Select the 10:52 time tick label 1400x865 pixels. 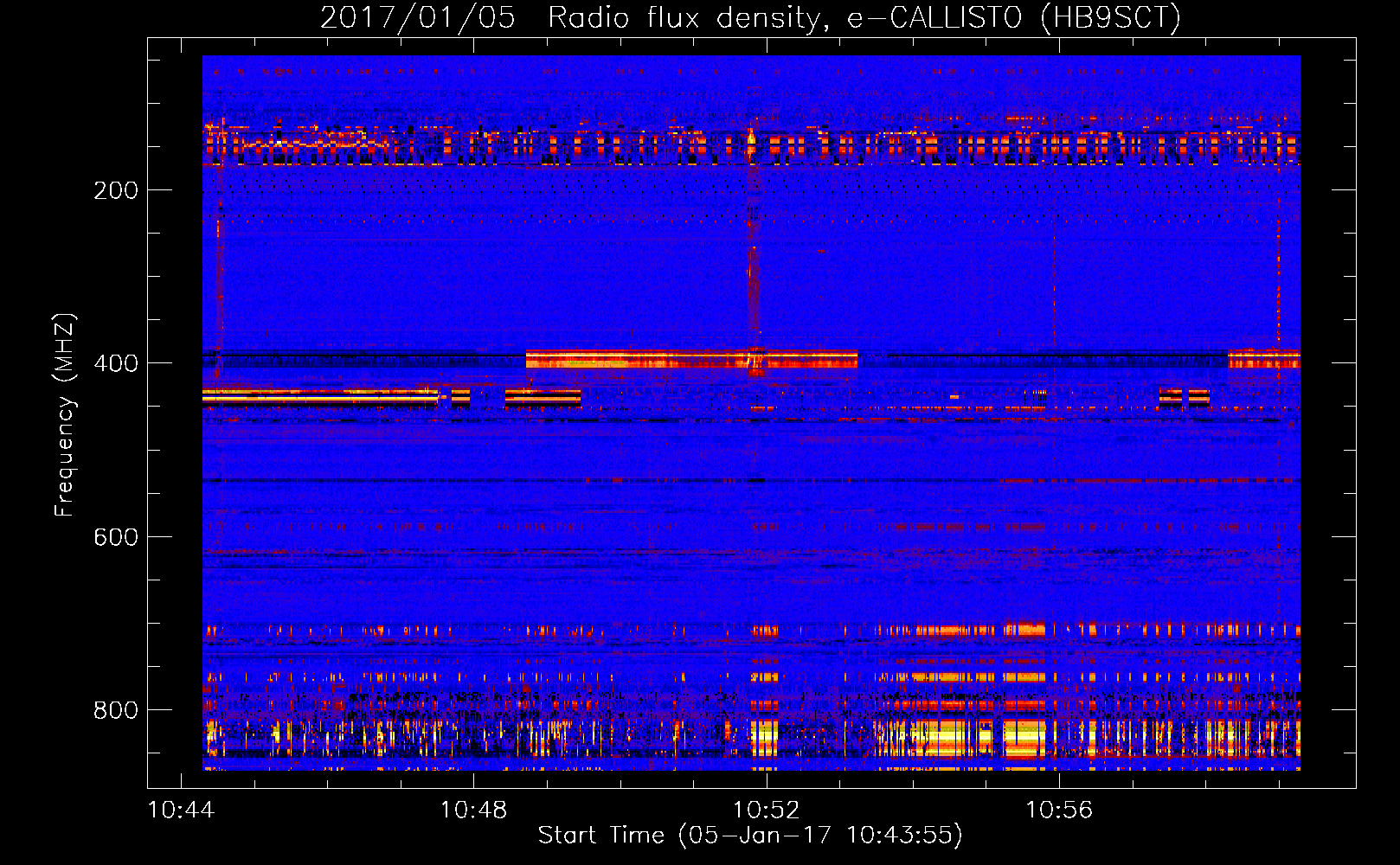pyautogui.click(x=767, y=811)
